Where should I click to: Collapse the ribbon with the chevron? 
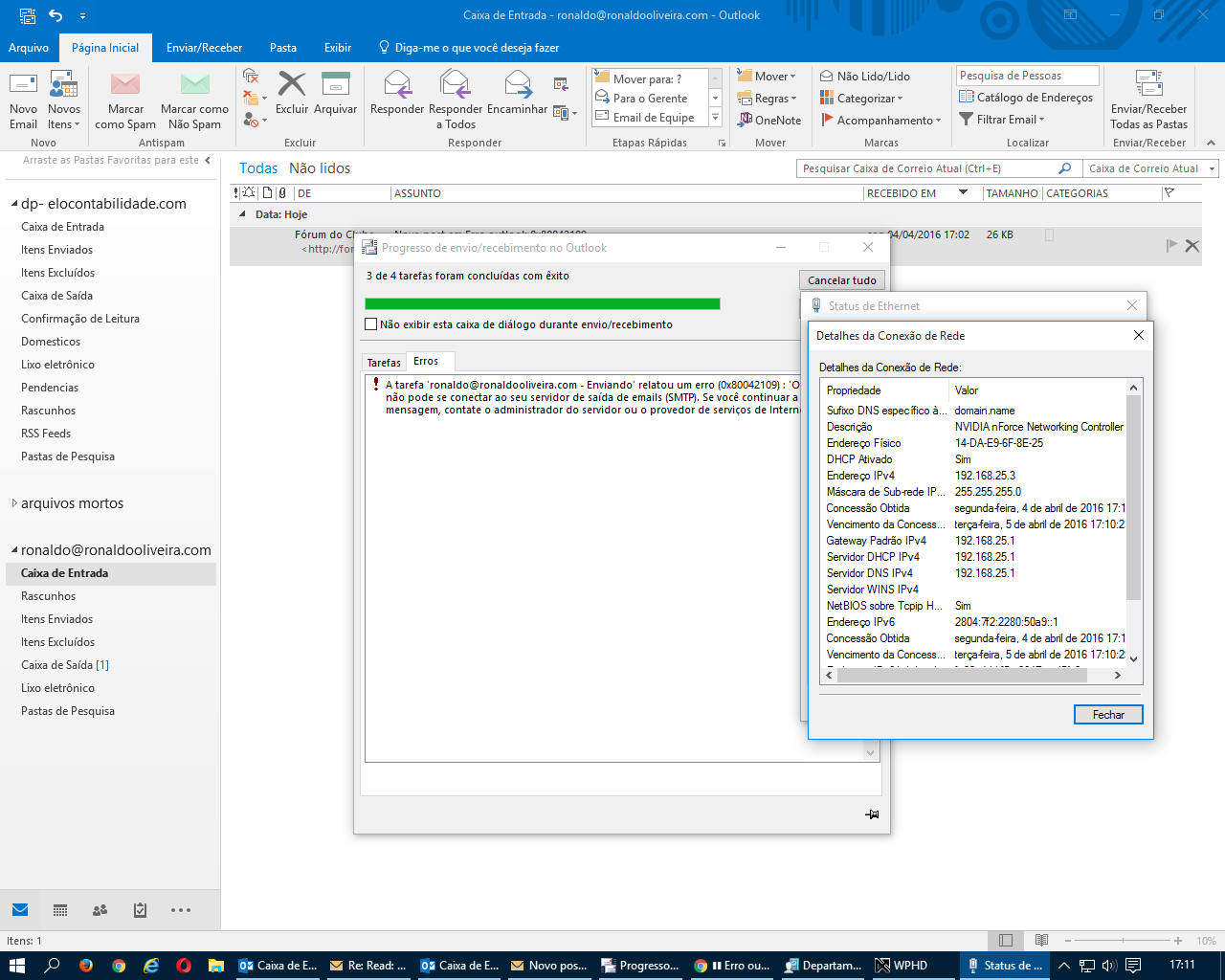tap(1211, 143)
